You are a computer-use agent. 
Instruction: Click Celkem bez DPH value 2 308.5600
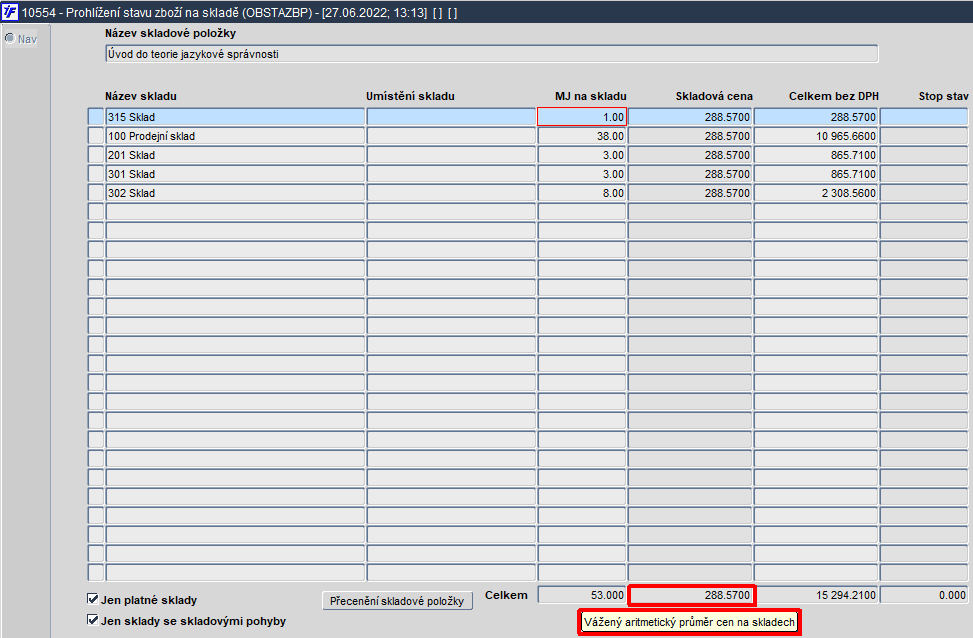[816, 193]
